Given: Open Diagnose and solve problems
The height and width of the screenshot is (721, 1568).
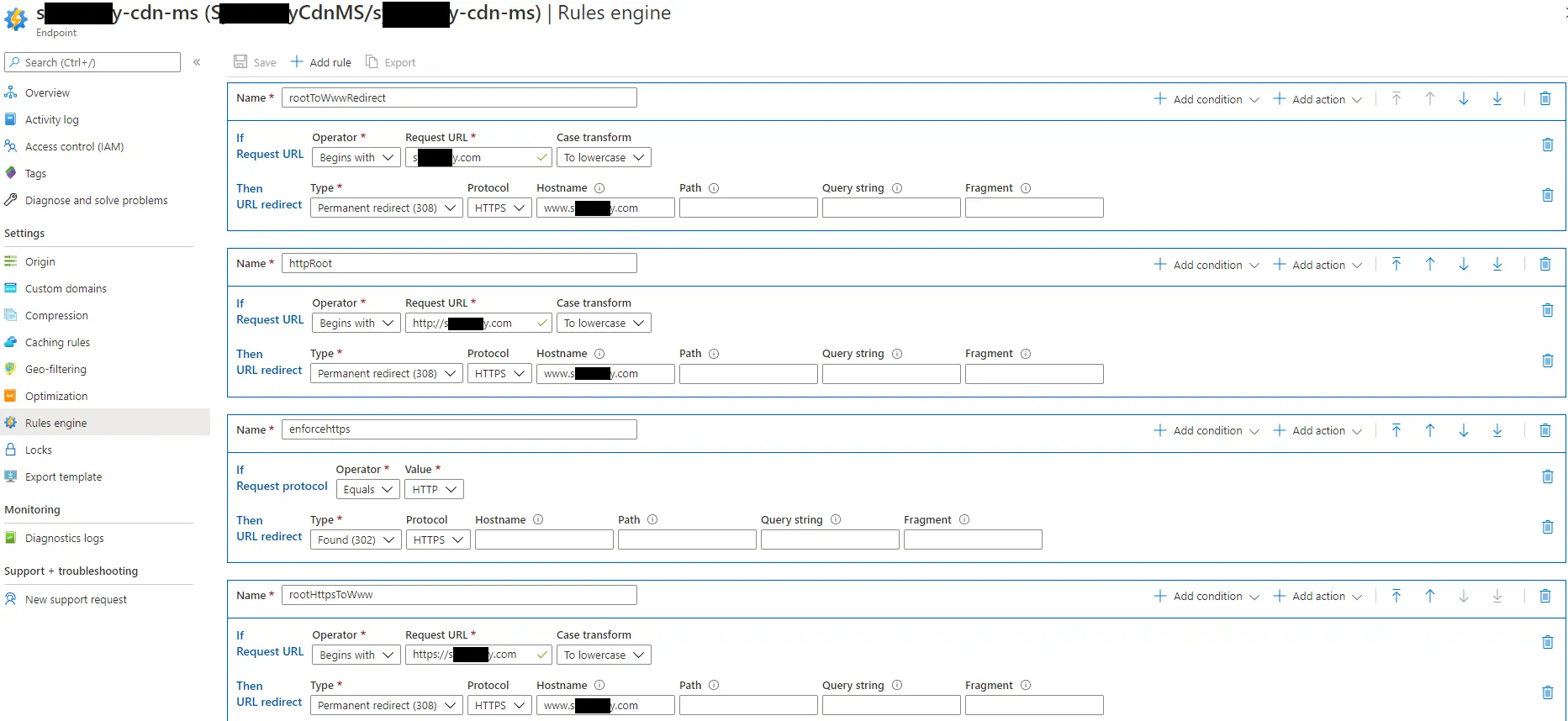Looking at the screenshot, I should pos(96,200).
